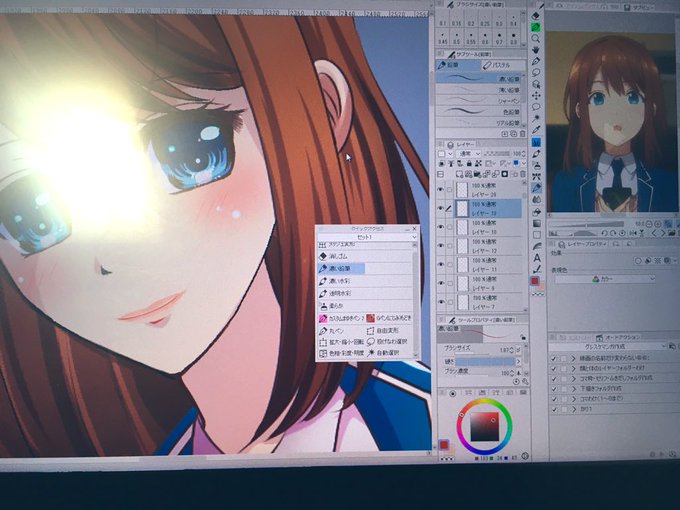
Task: Click the lock icon in the tool property preview
Action: 523,337
